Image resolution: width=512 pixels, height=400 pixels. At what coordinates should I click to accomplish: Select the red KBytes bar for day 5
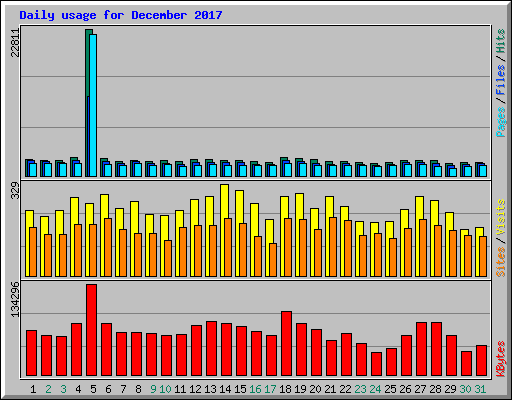(92, 330)
